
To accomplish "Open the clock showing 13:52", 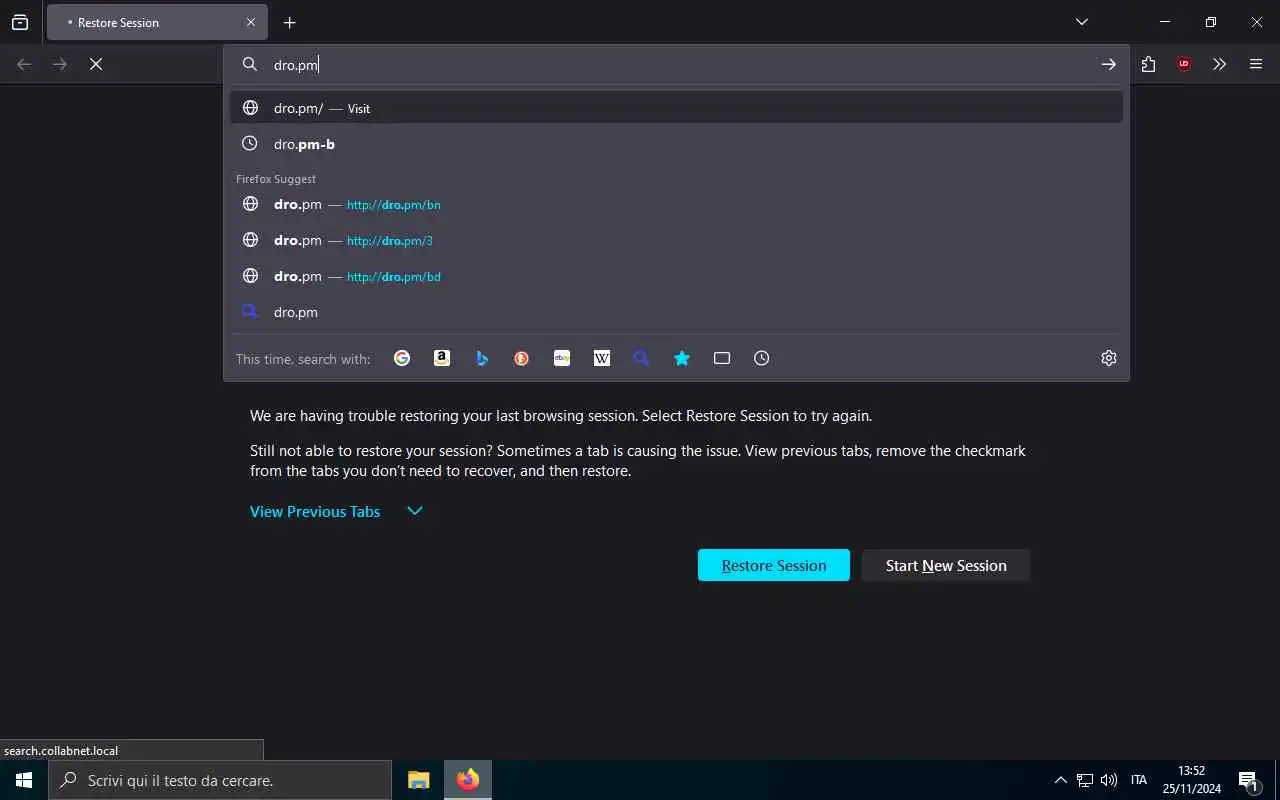I will pos(1191,780).
